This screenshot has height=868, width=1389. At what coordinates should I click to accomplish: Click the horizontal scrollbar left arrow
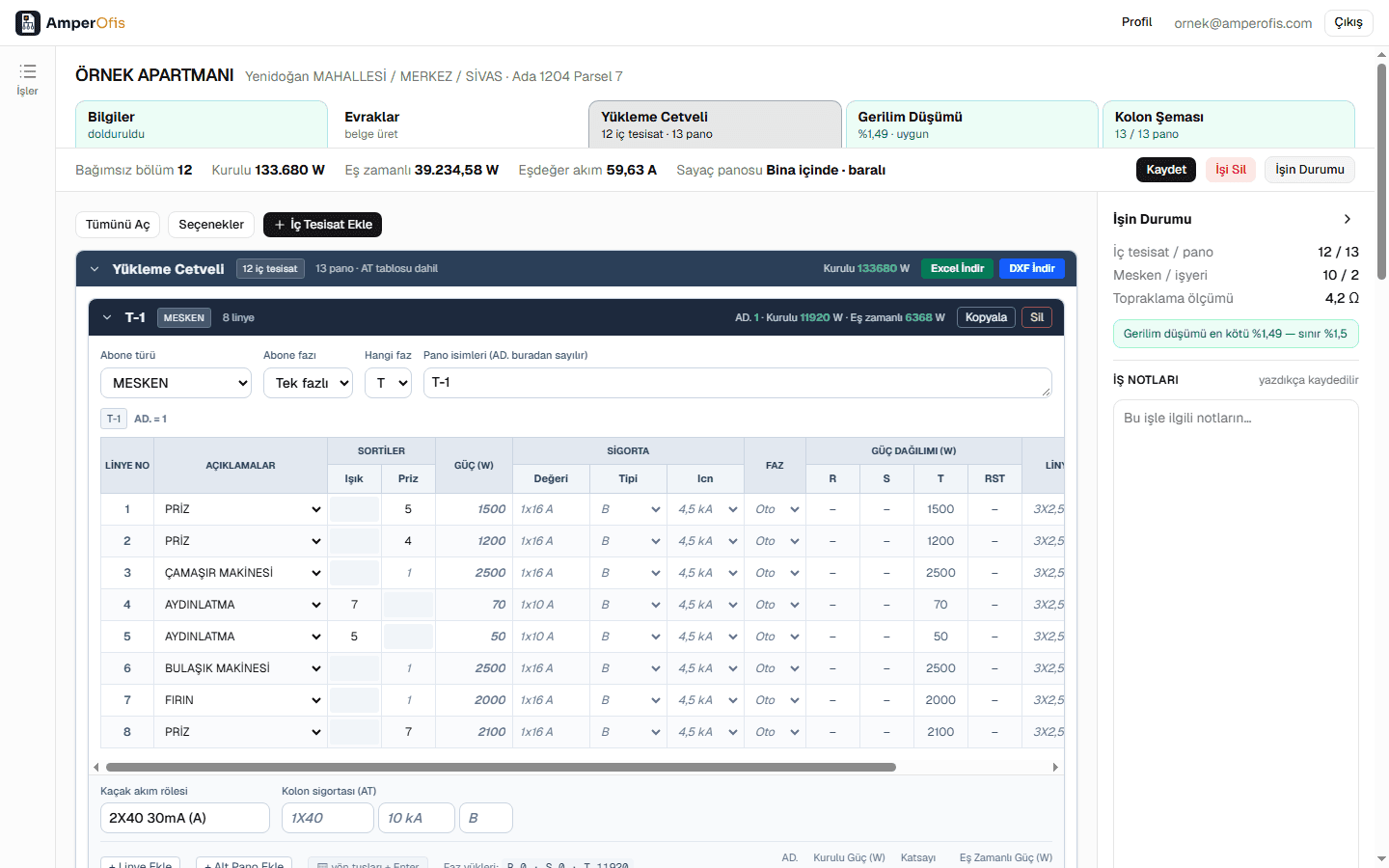tap(95, 768)
